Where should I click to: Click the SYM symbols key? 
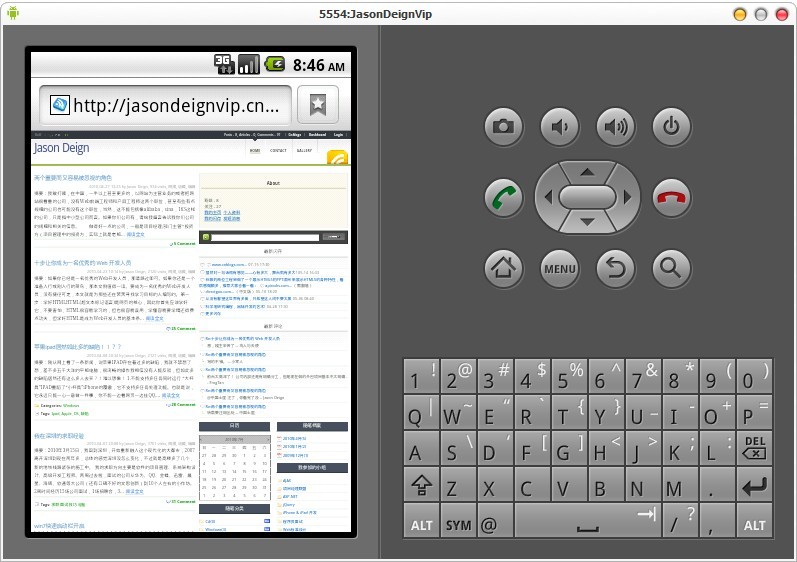coord(458,521)
